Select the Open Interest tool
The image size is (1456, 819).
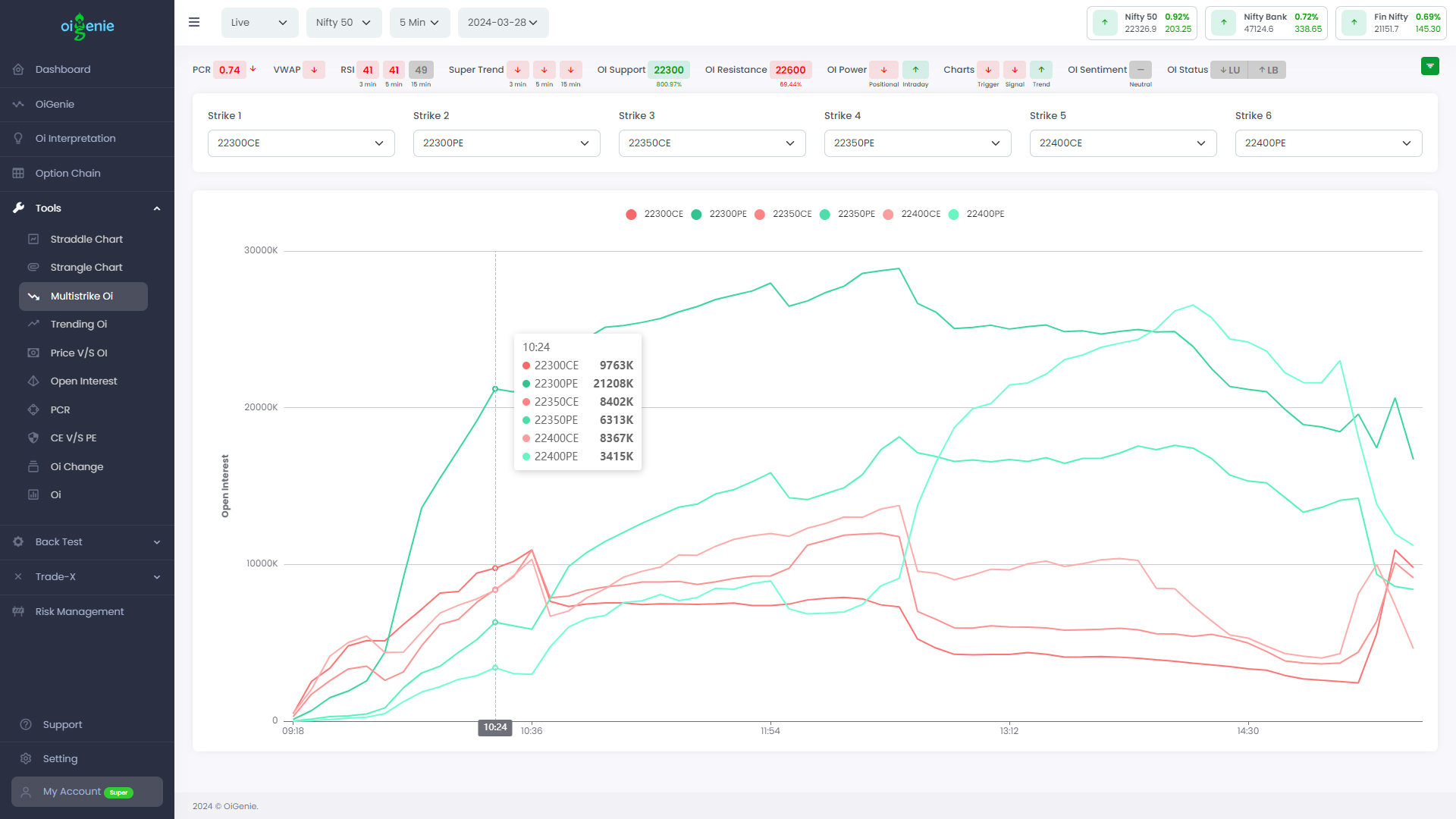pos(83,381)
